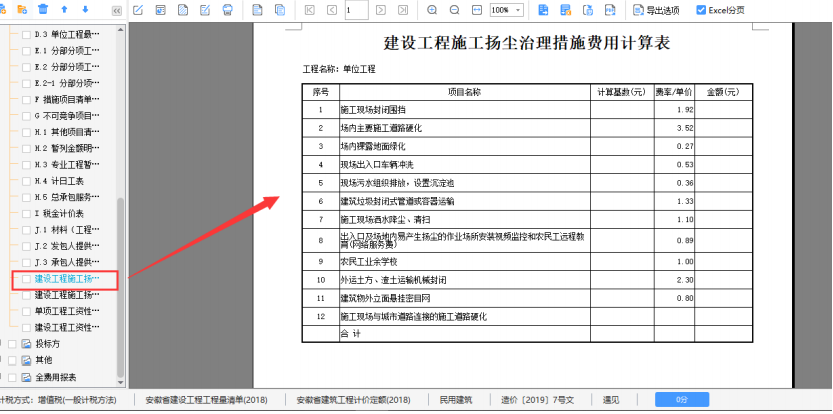833x414 pixels.
Task: Click the page number input field
Action: tap(356, 10)
